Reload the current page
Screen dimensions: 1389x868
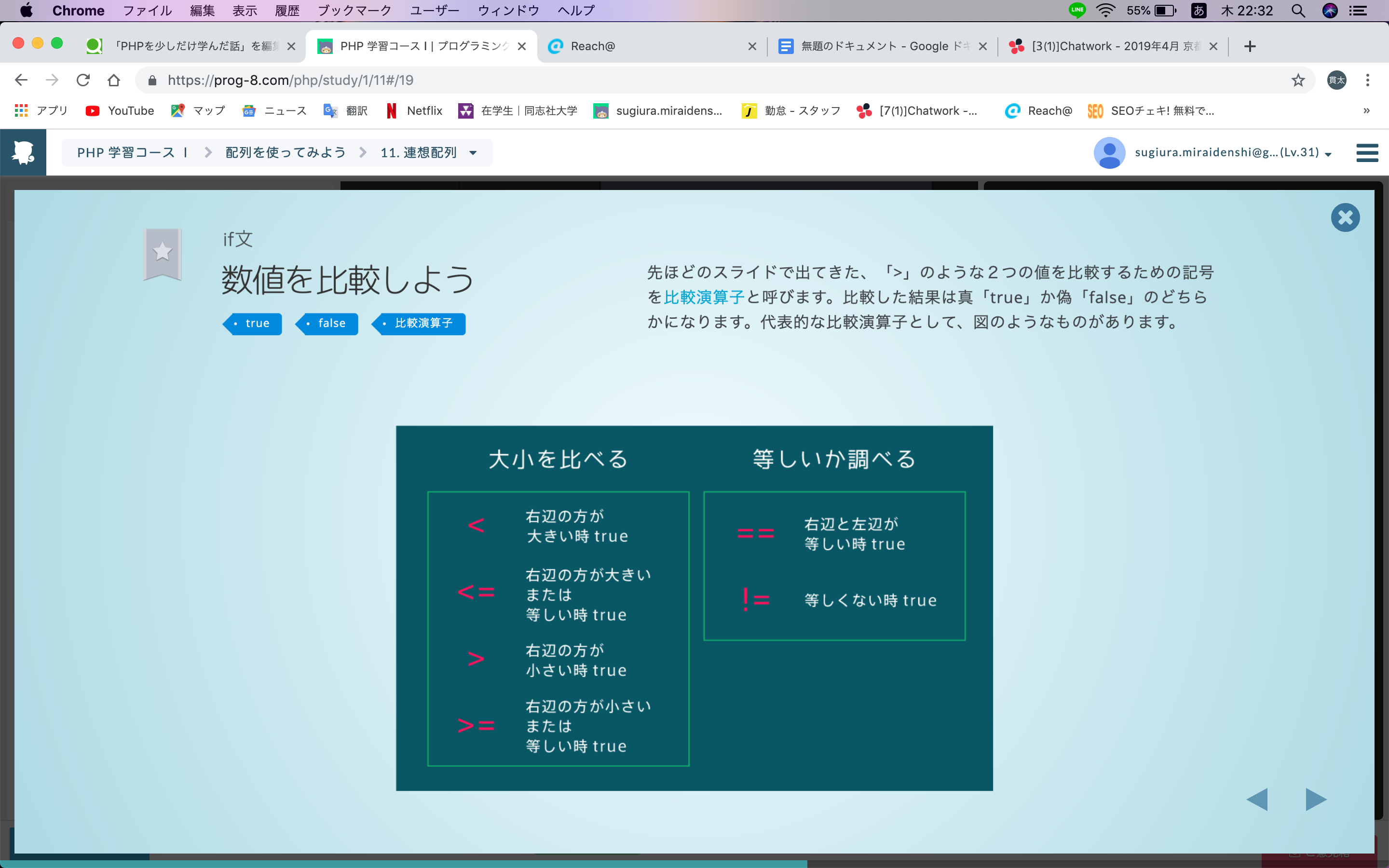click(83, 81)
